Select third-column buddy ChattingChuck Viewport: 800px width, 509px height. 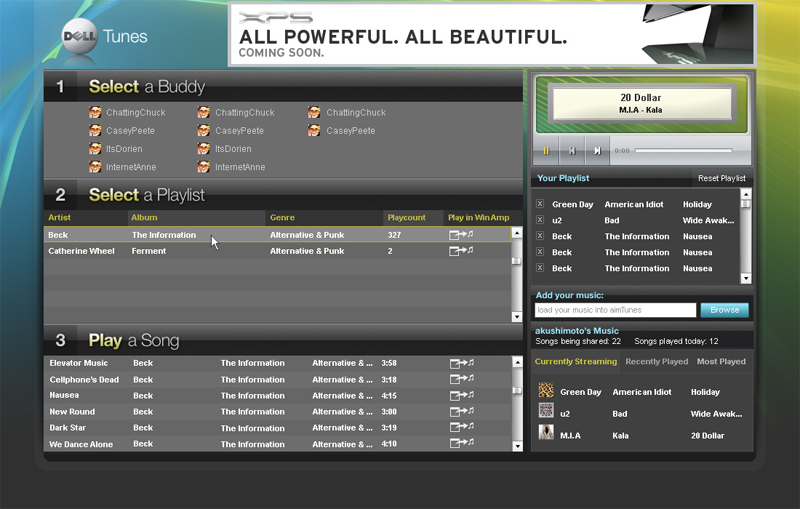(347, 112)
